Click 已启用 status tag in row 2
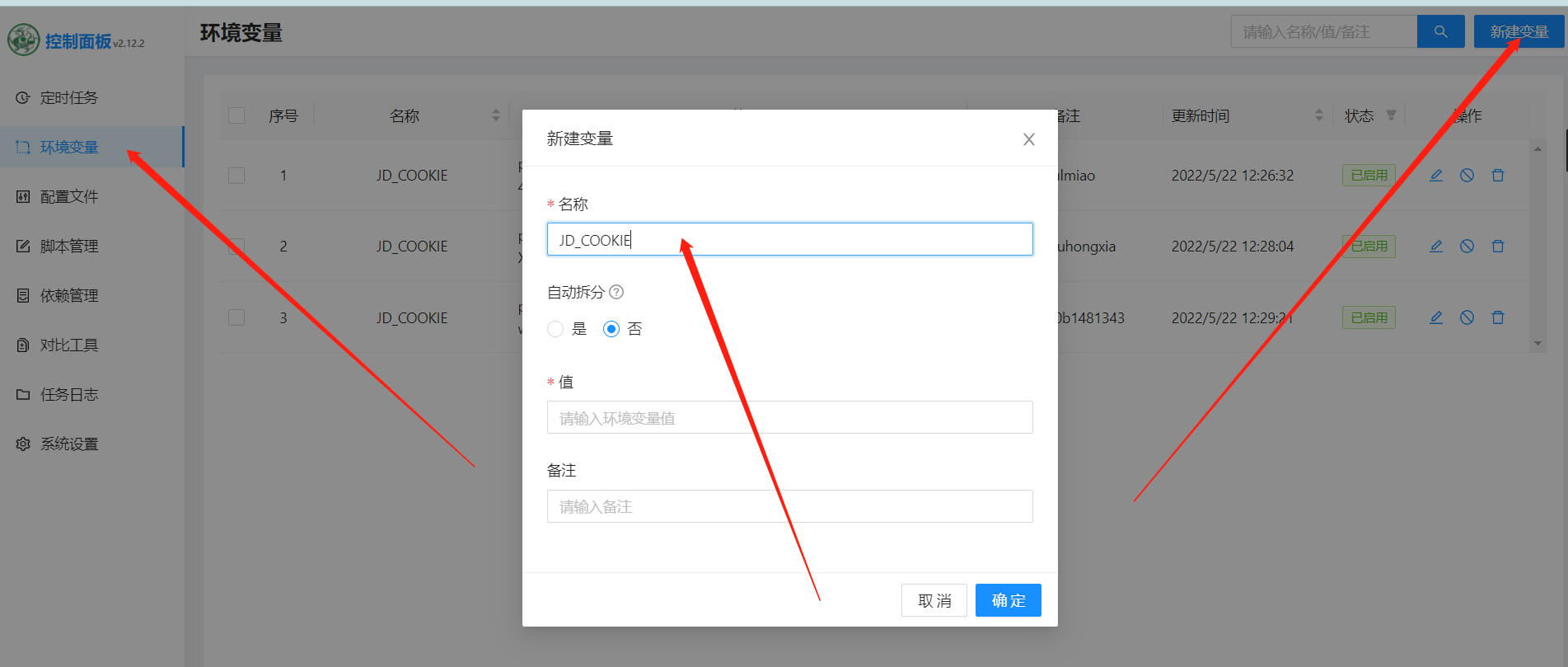Screen dimensions: 1568x667 [1369, 246]
